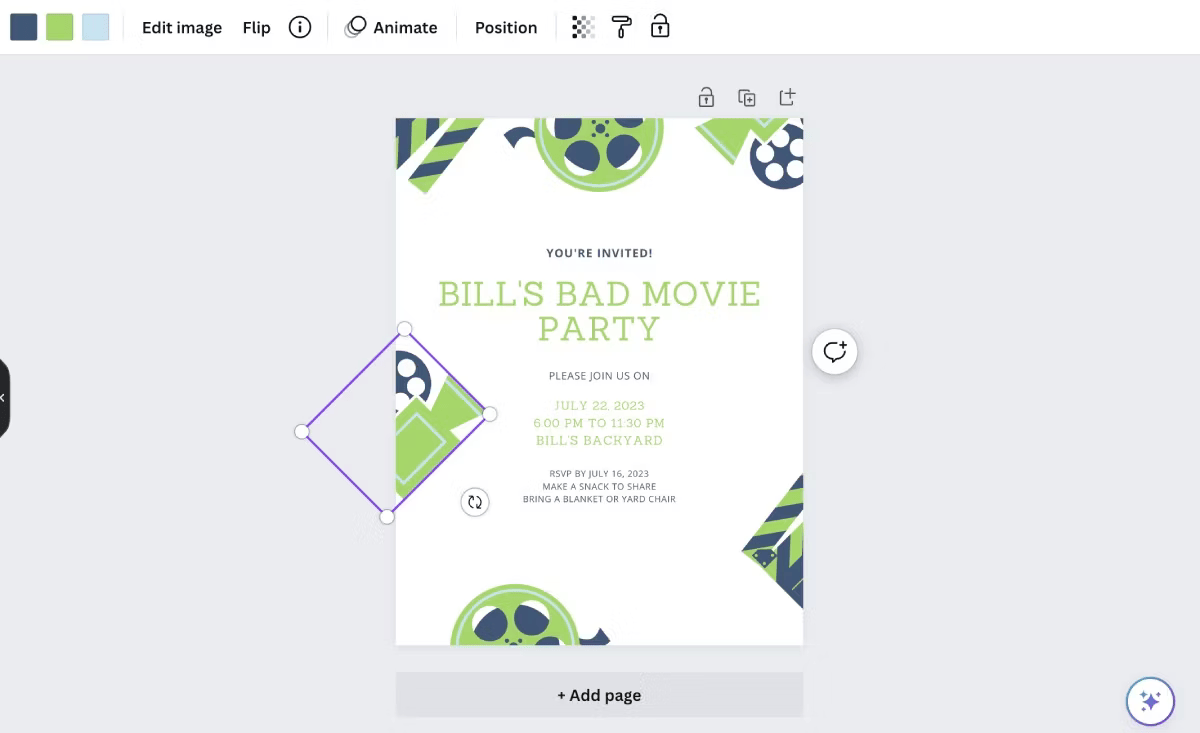Image resolution: width=1200 pixels, height=733 pixels.
Task: Open the transparency checkerboard icon
Action: tap(581, 27)
